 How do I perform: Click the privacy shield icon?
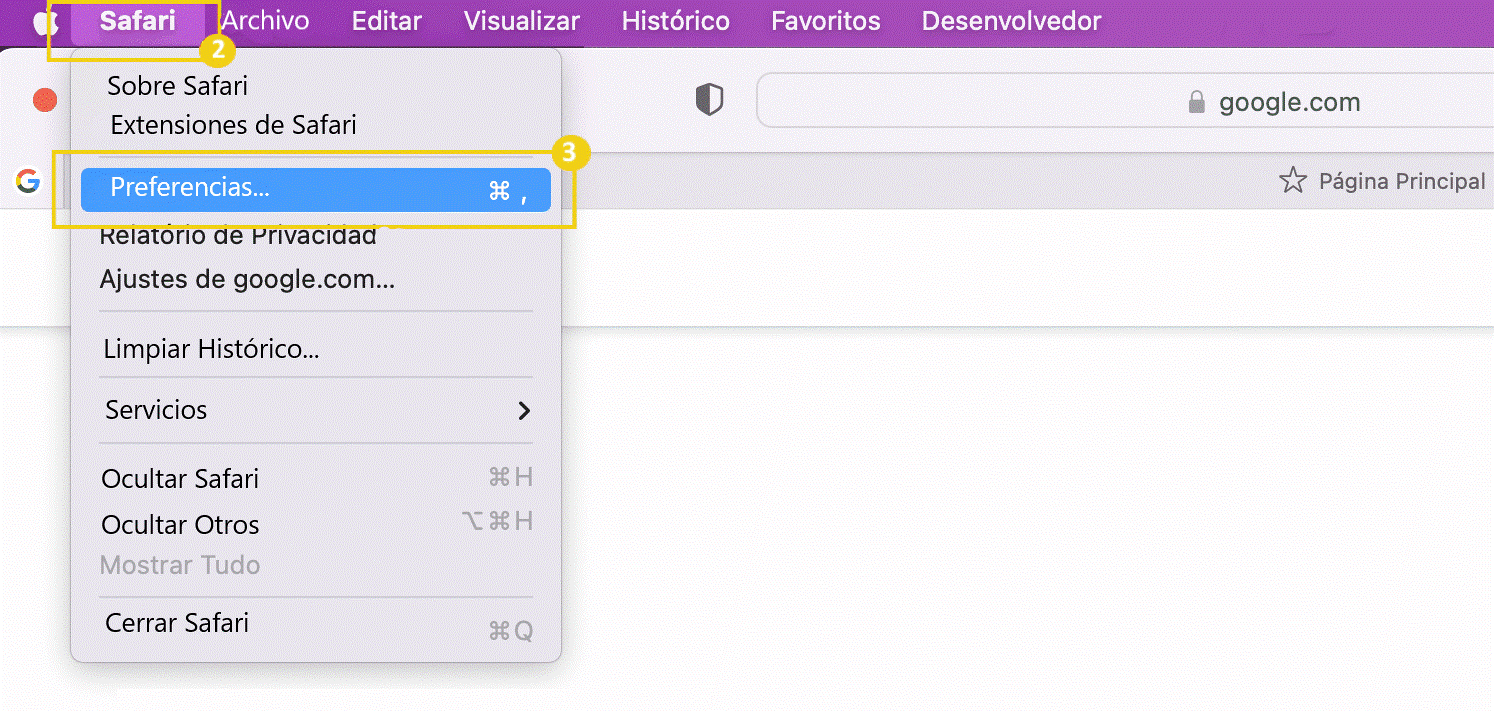point(709,100)
